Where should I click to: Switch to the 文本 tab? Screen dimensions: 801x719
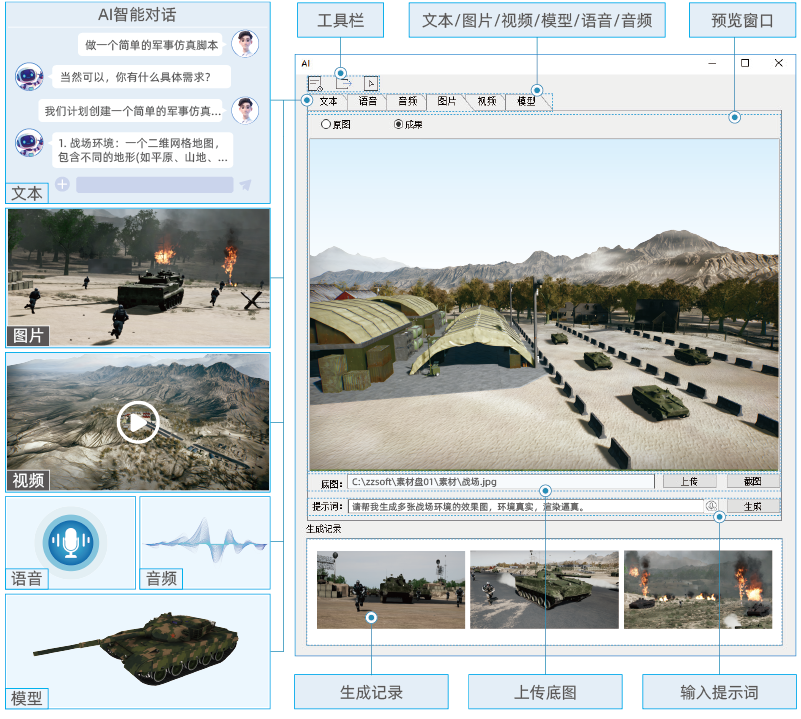(x=328, y=101)
